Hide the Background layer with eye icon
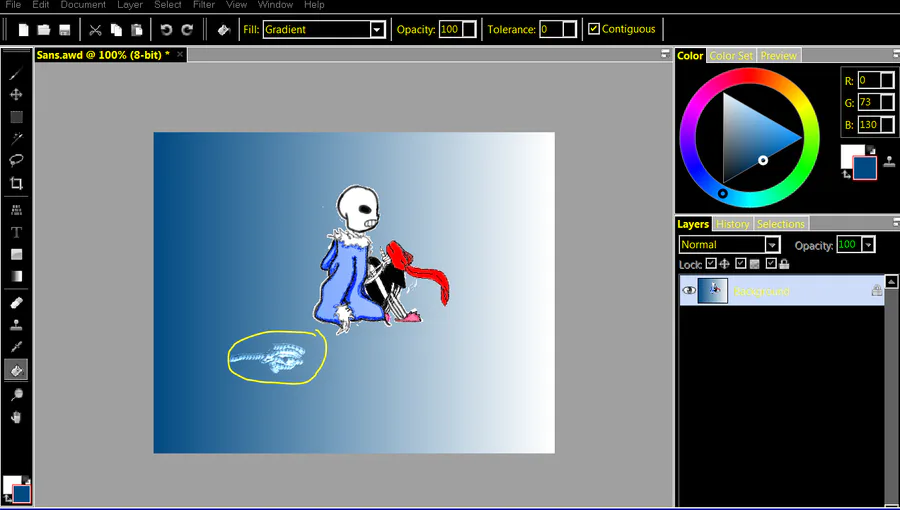Screen dimensions: 900x510 coord(689,291)
